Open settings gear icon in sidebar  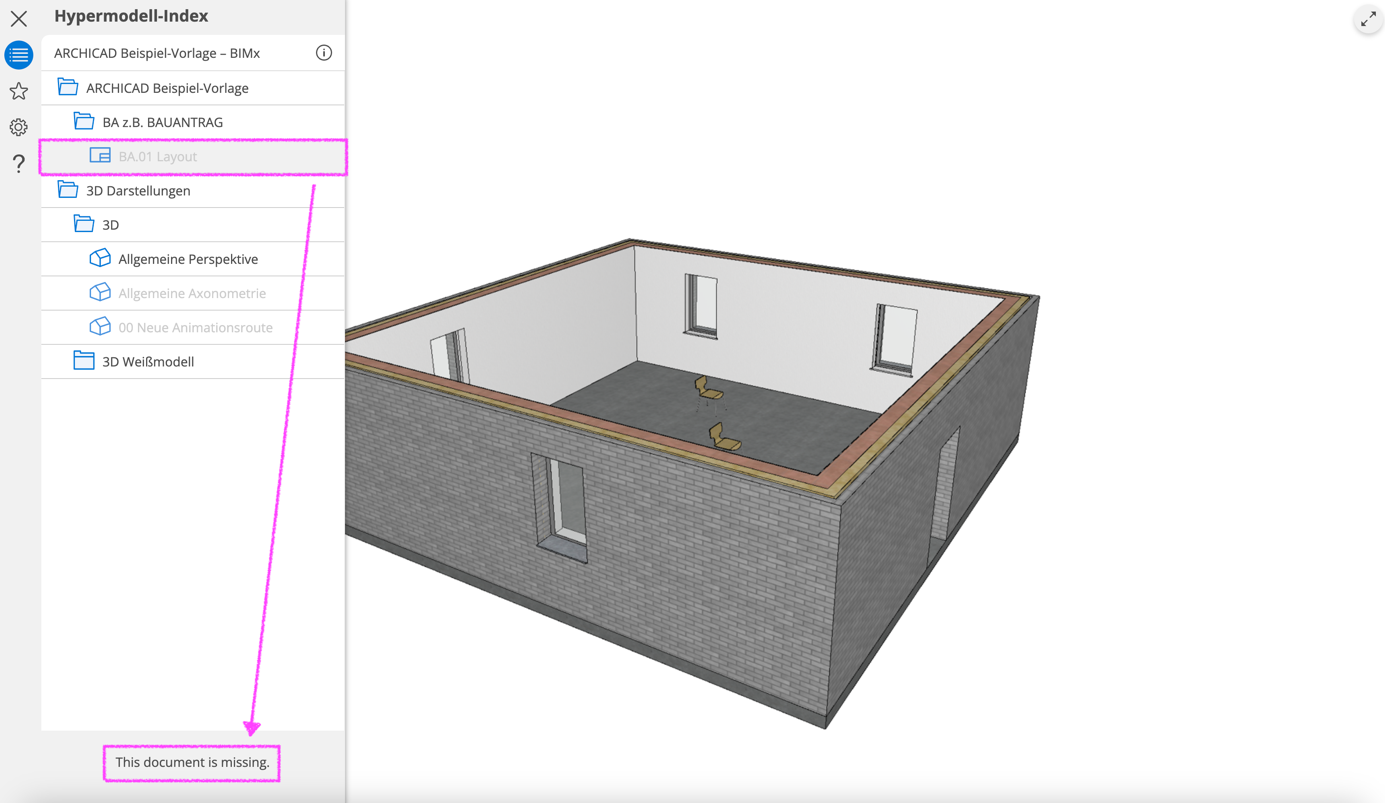tap(19, 127)
